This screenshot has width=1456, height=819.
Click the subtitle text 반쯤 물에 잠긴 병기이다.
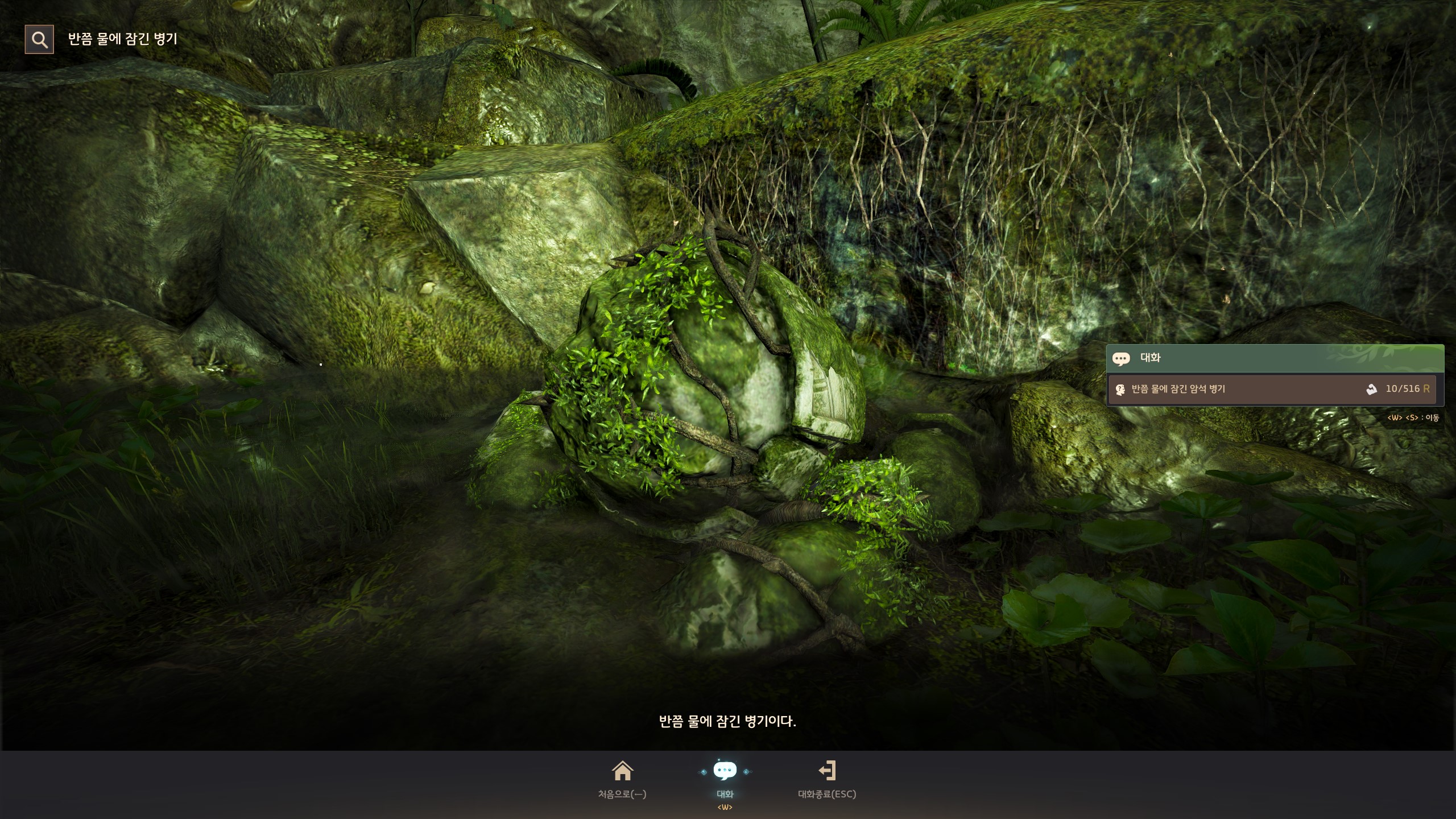coord(727,721)
